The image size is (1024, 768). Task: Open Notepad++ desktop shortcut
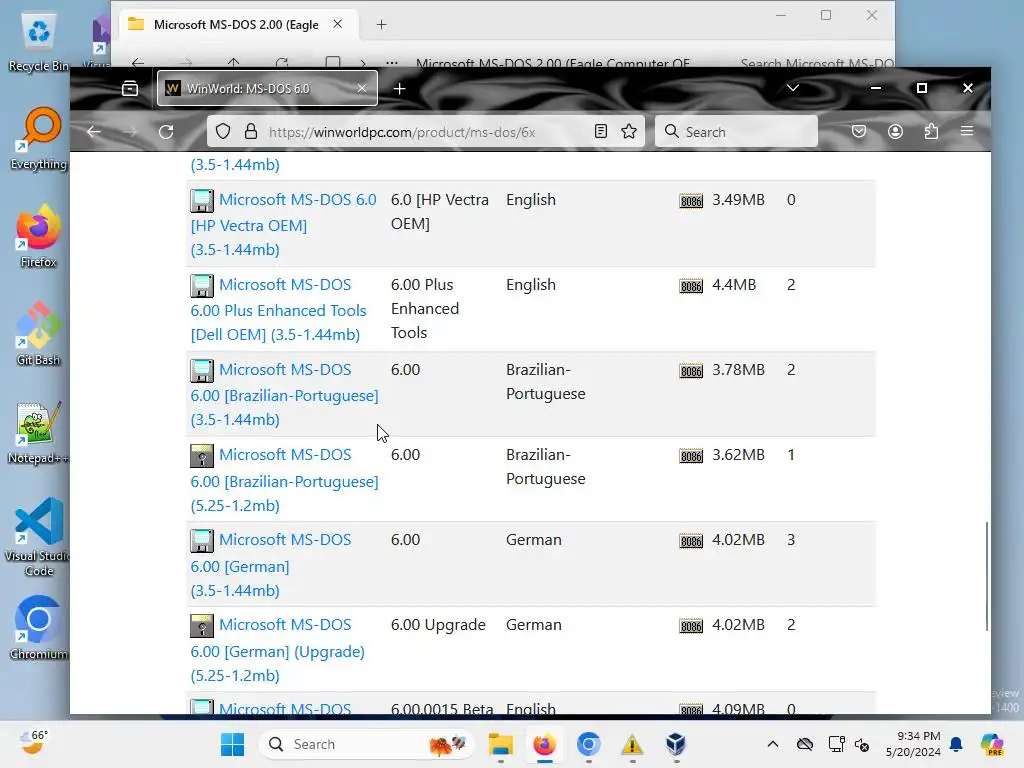(38, 432)
